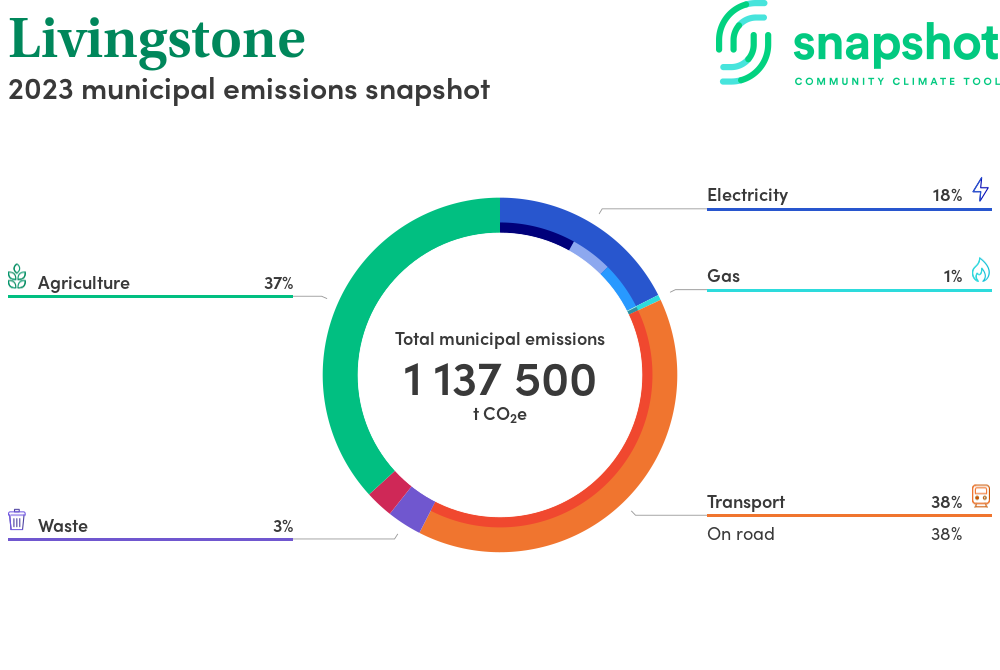Click the crimson segment beside Waste

[390, 491]
